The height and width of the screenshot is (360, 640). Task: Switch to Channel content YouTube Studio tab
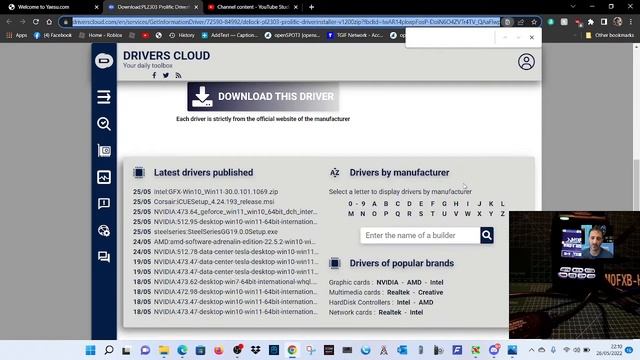click(x=253, y=7)
